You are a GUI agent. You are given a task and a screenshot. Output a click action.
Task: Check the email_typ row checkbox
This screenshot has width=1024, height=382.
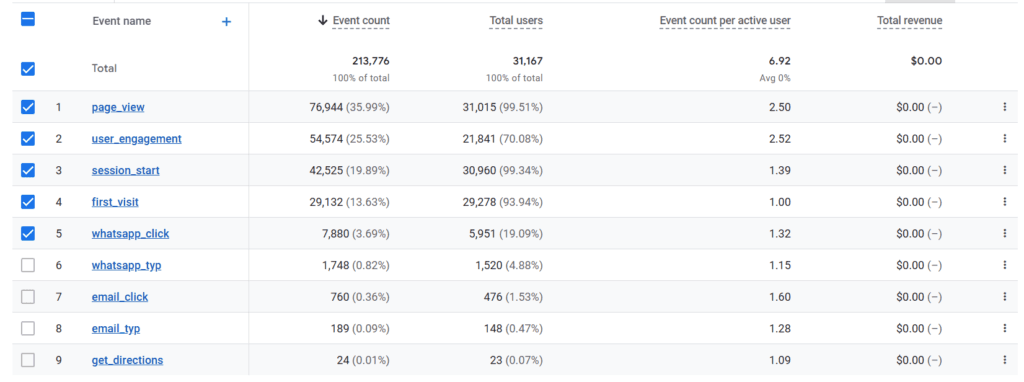pyautogui.click(x=28, y=328)
